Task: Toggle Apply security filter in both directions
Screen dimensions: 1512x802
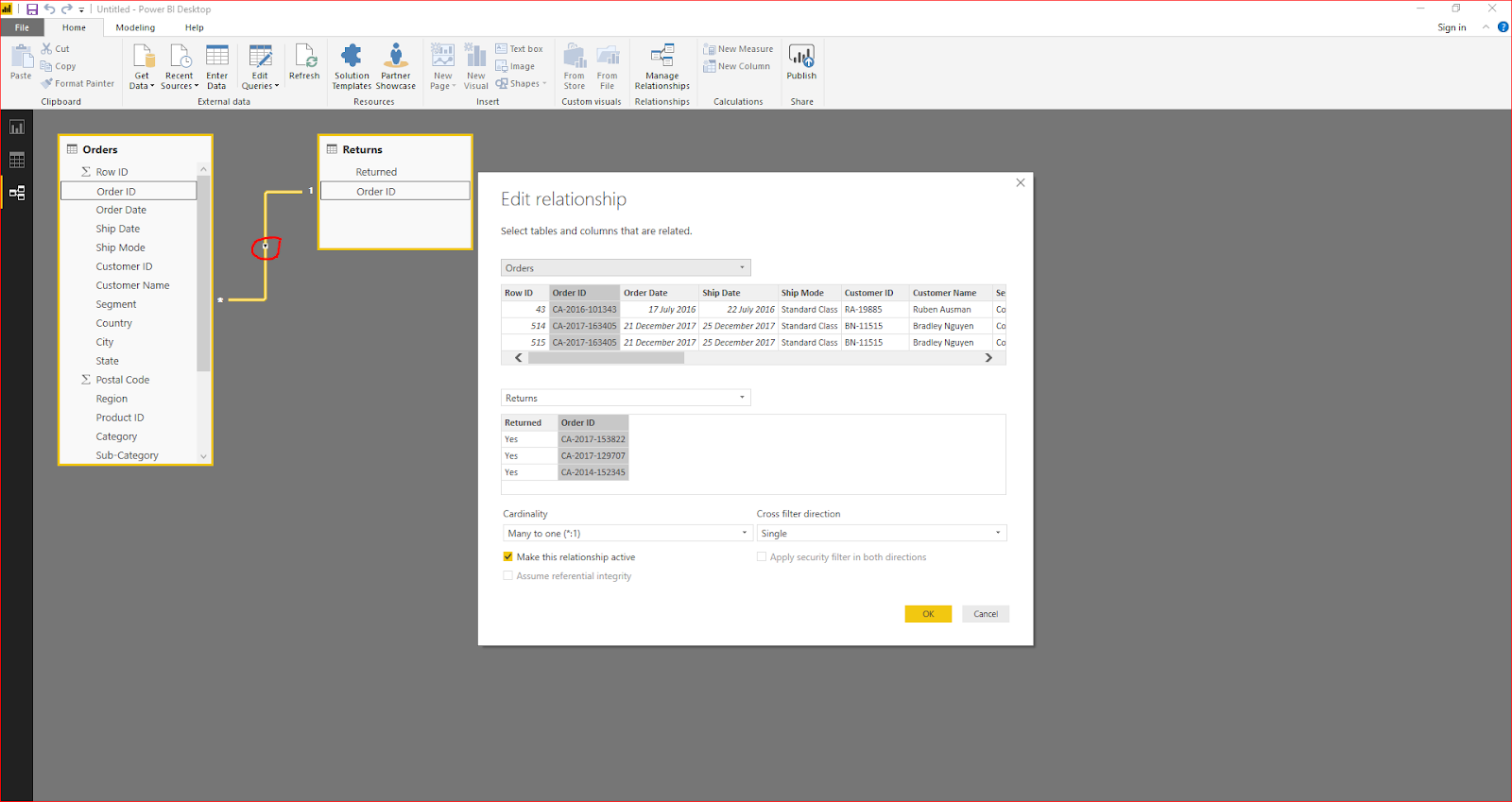Action: [x=762, y=557]
